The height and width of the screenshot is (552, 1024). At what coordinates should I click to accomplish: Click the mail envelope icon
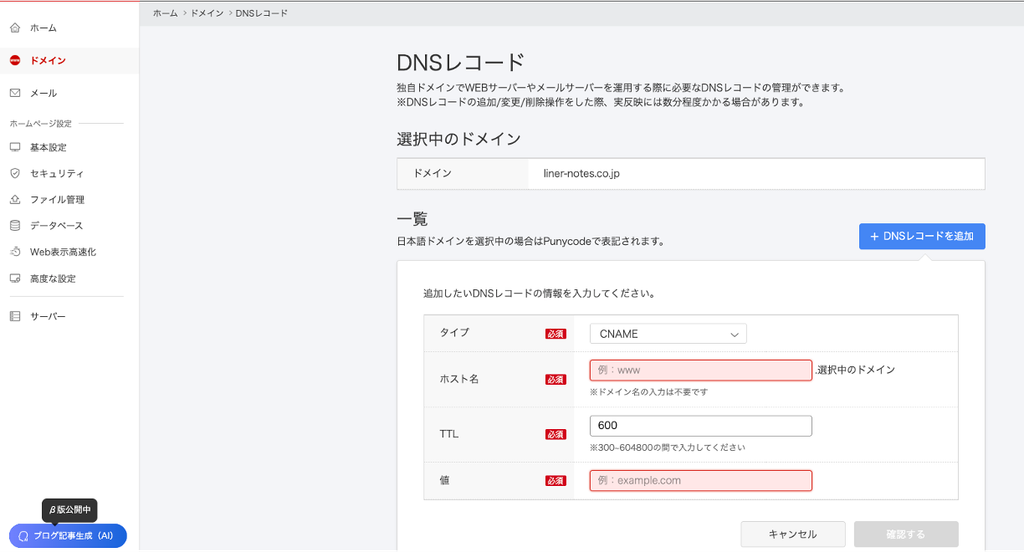[15, 93]
